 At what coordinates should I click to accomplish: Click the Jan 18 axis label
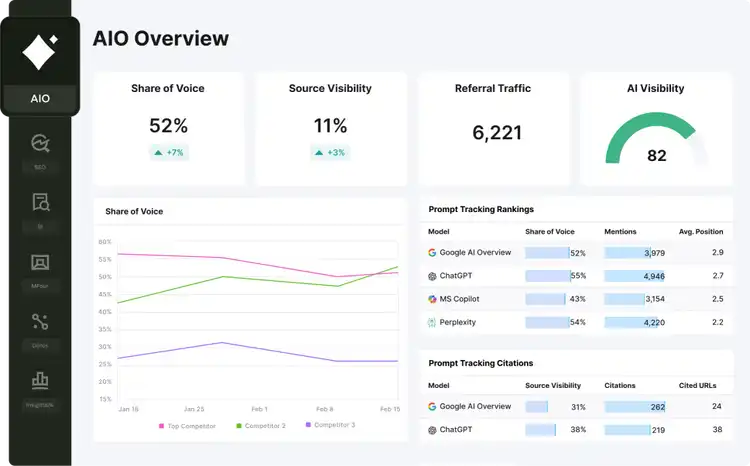click(128, 409)
